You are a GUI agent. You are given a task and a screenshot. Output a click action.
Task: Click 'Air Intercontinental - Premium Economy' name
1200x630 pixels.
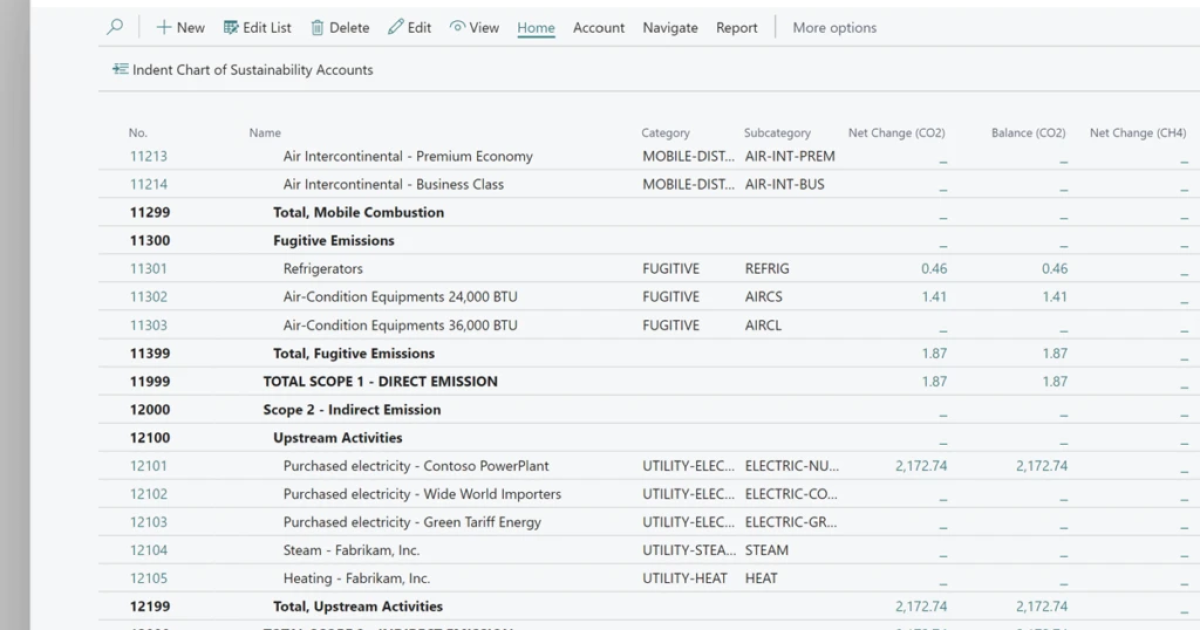click(x=408, y=156)
